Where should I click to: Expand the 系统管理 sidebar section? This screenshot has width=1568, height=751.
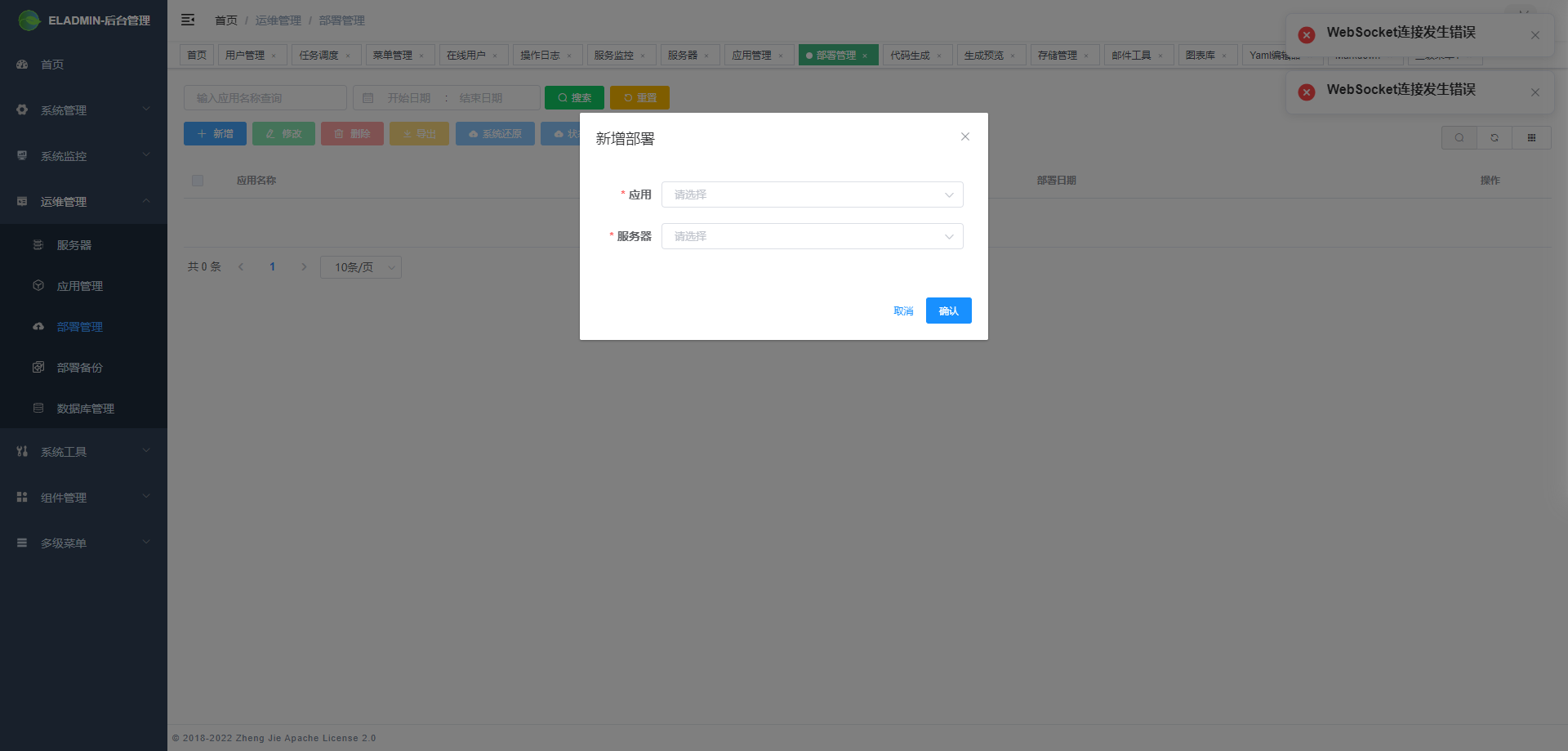coord(65,110)
